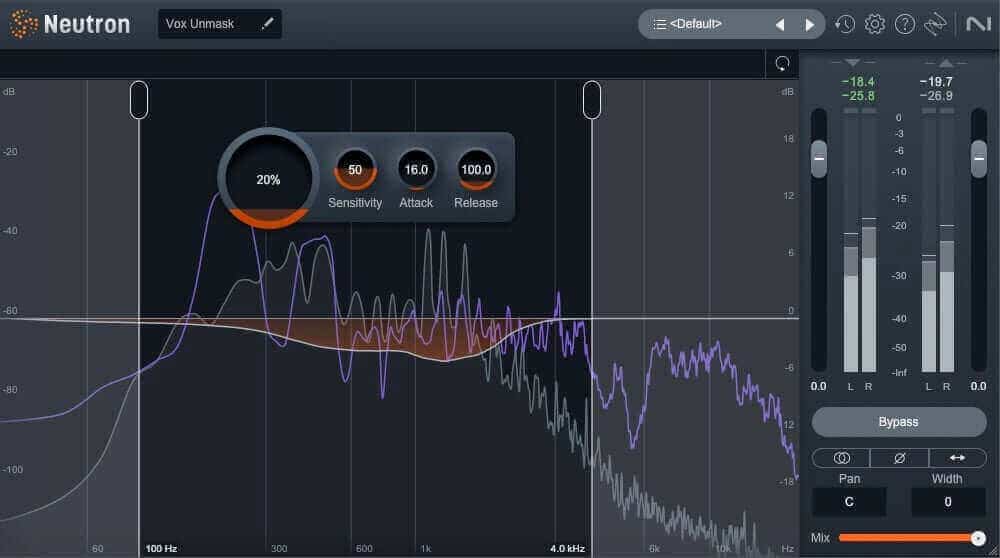The image size is (1000, 558).
Task: Click the Sensitivity knob showing 50
Action: coord(355,170)
